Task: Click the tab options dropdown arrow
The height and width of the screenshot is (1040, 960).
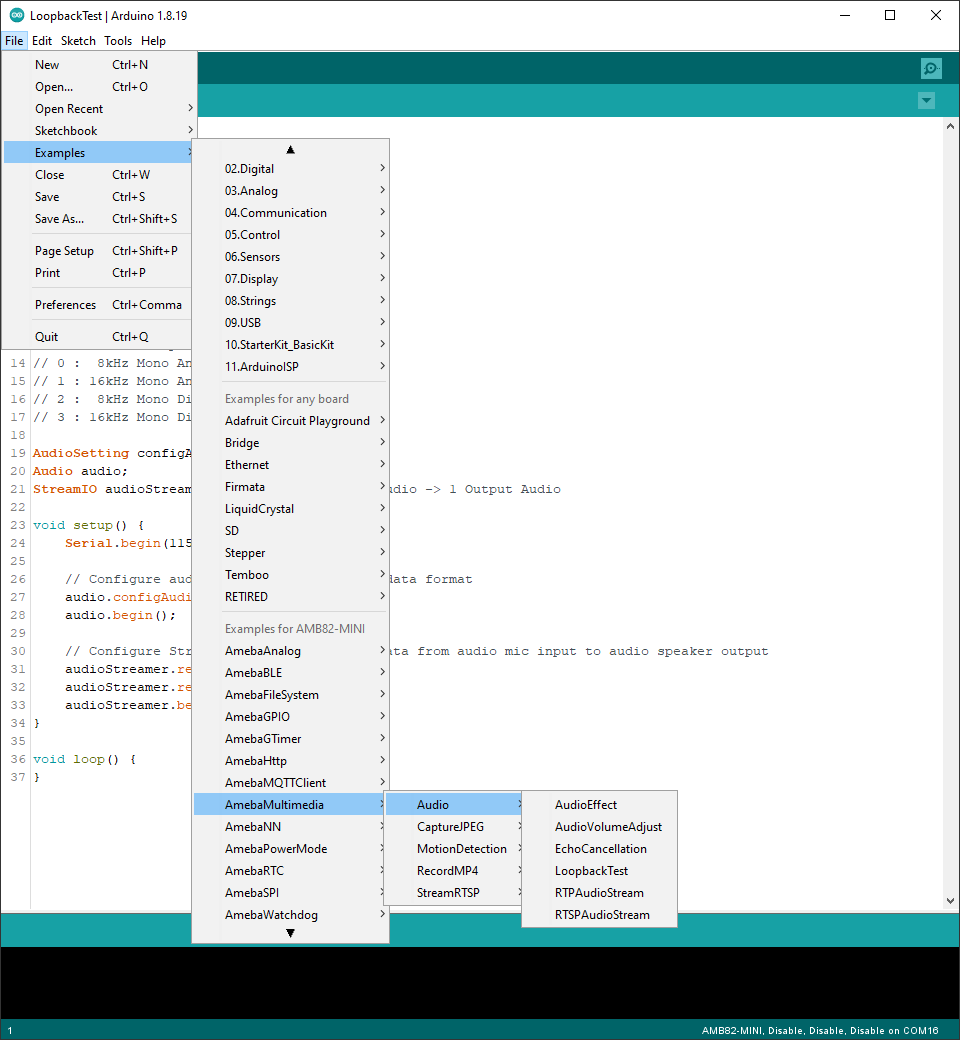Action: pos(926,101)
